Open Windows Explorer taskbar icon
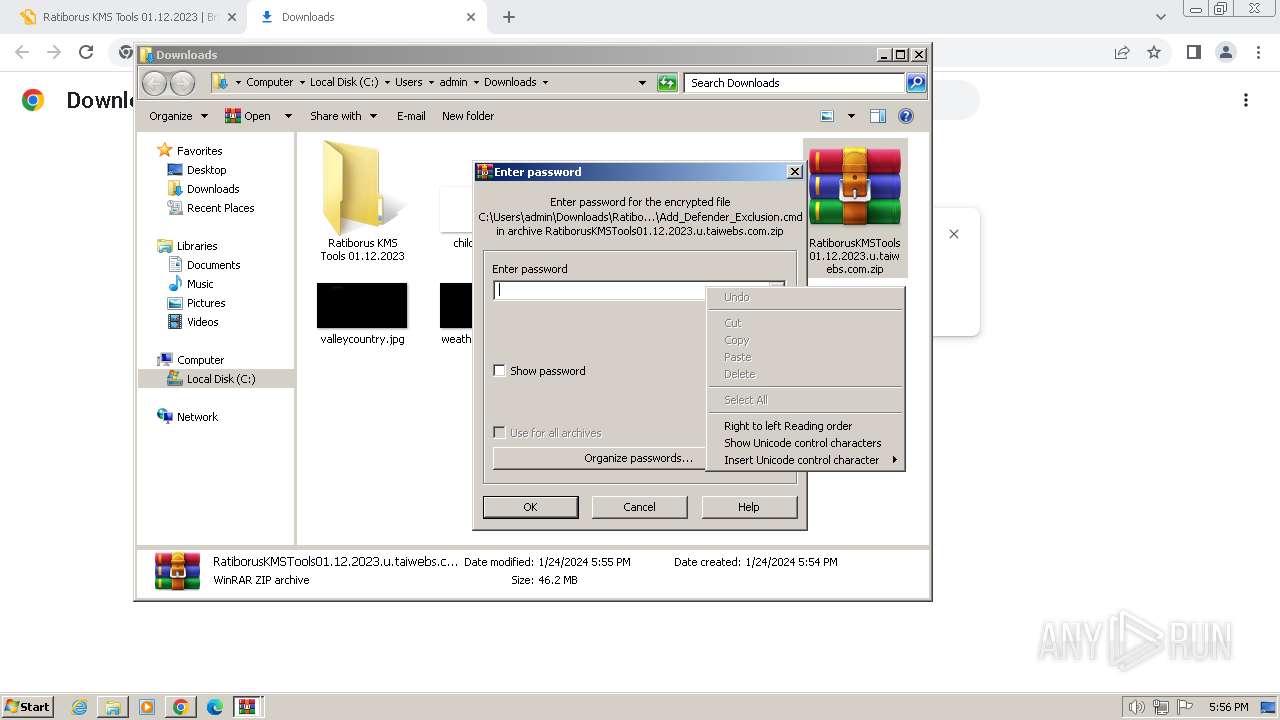This screenshot has width=1280, height=720. (113, 707)
